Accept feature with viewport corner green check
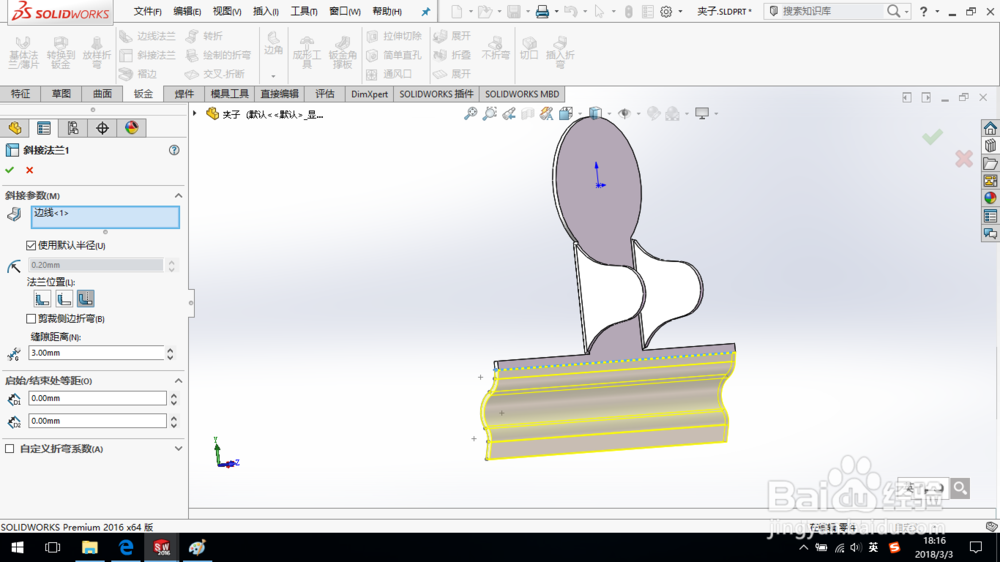 coord(932,137)
